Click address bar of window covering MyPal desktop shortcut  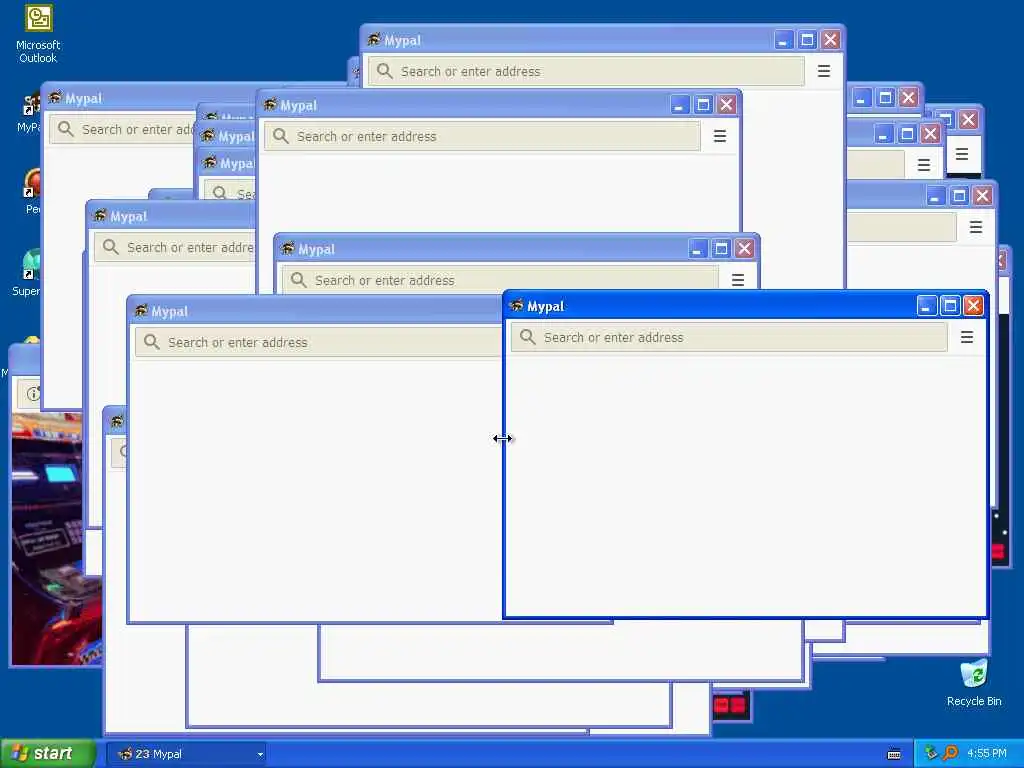[x=122, y=129]
